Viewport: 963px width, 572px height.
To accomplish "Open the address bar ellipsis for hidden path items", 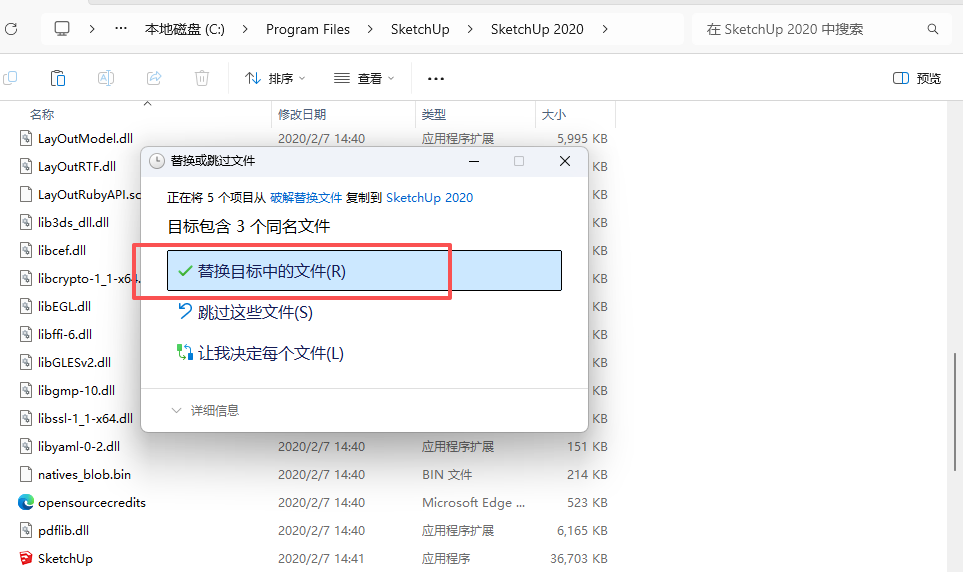I will tap(121, 28).
